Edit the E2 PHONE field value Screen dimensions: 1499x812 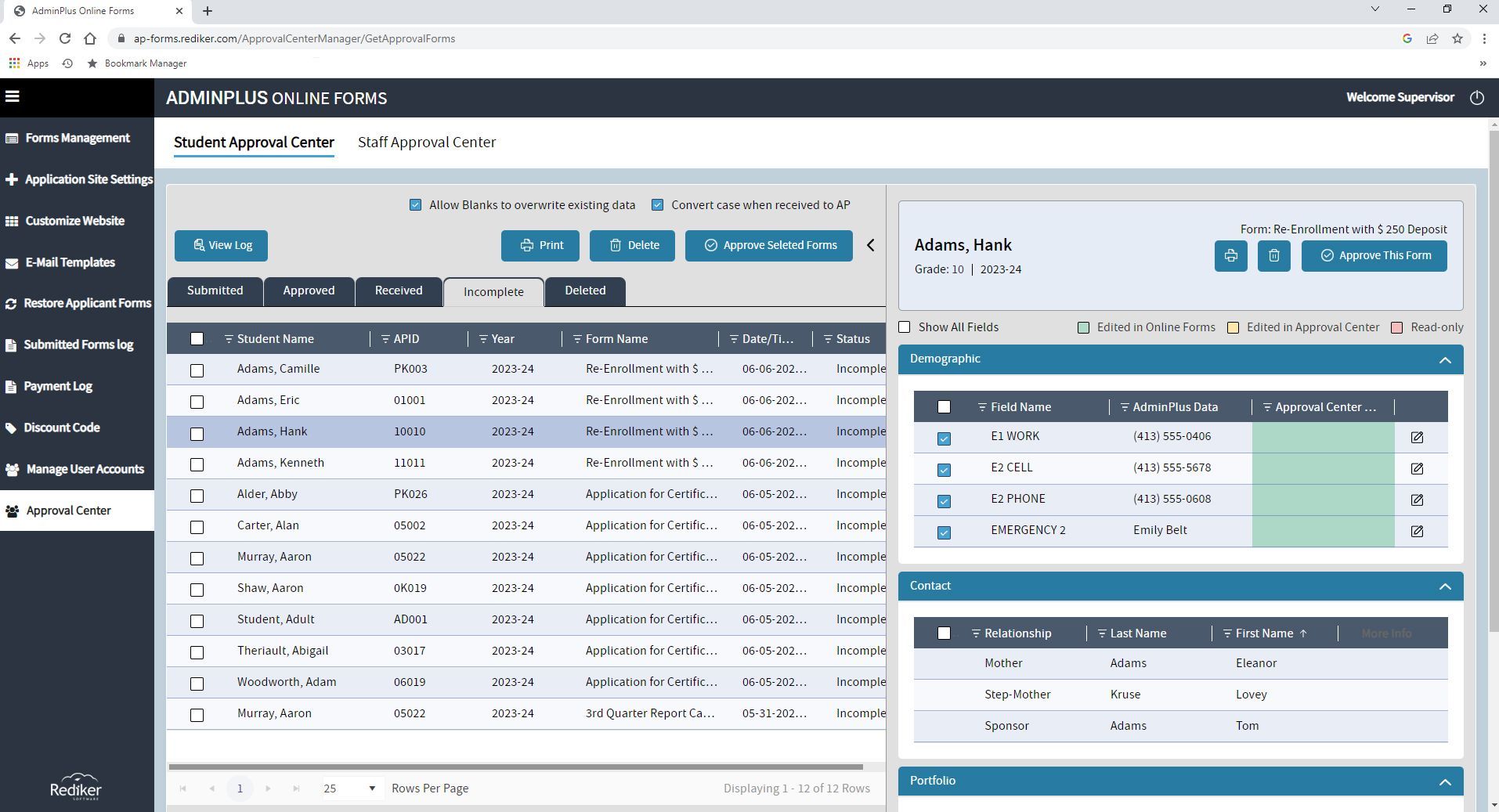pos(1417,500)
